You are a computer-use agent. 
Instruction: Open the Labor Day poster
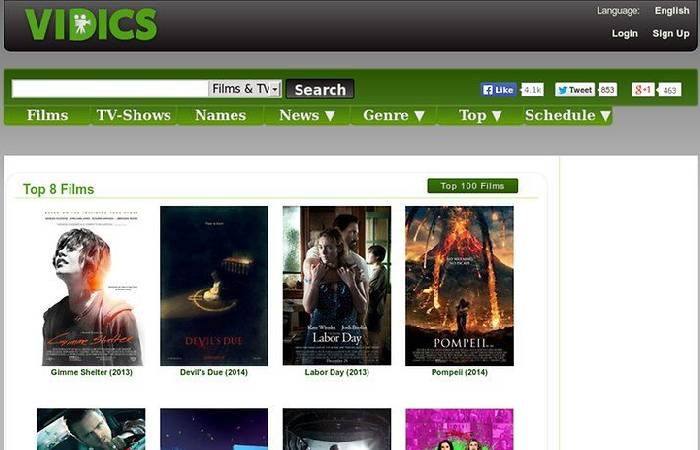[337, 286]
